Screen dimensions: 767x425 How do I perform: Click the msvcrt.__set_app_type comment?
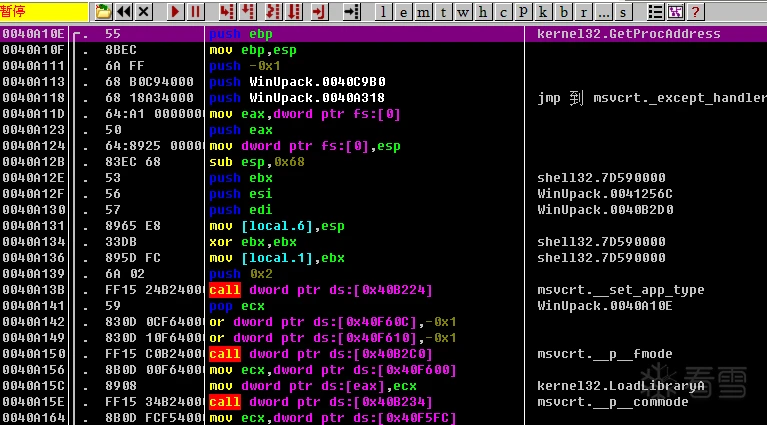tap(621, 290)
